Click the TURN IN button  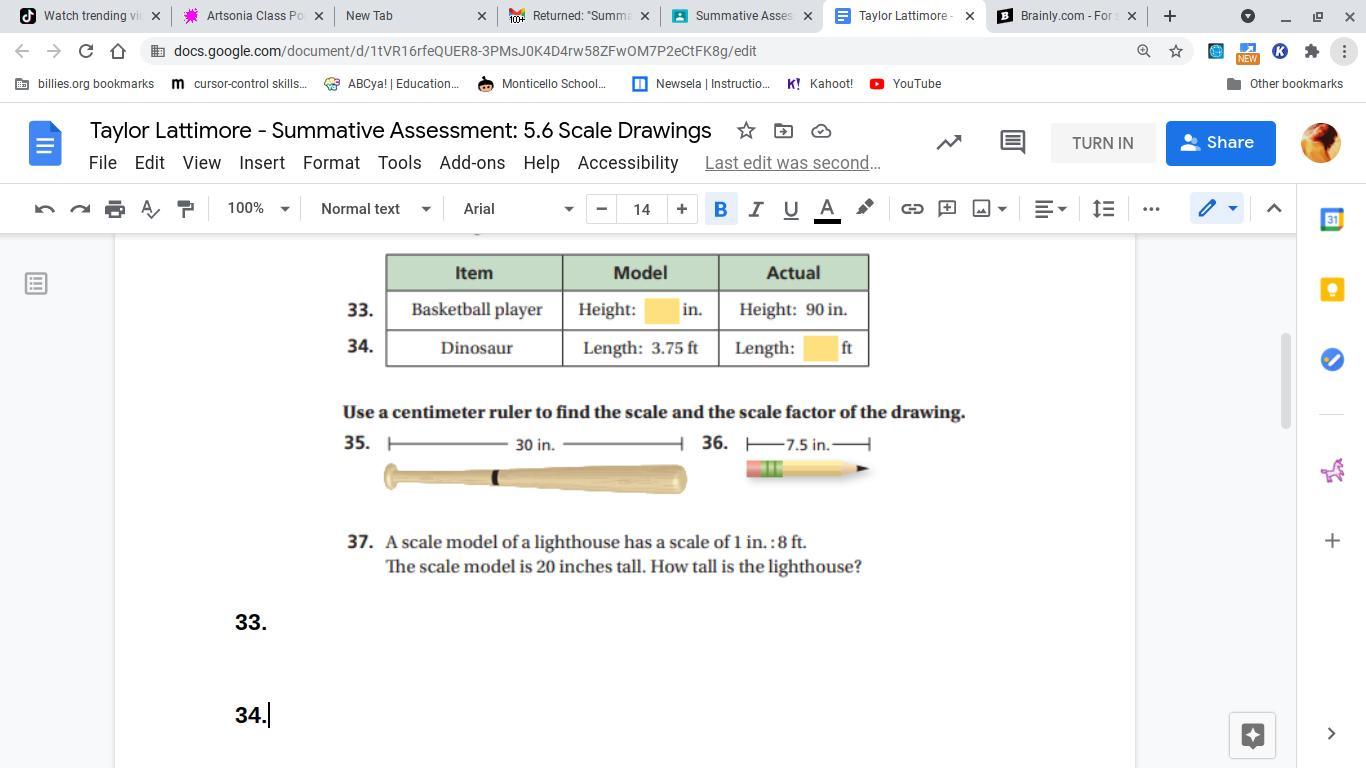(x=1103, y=143)
